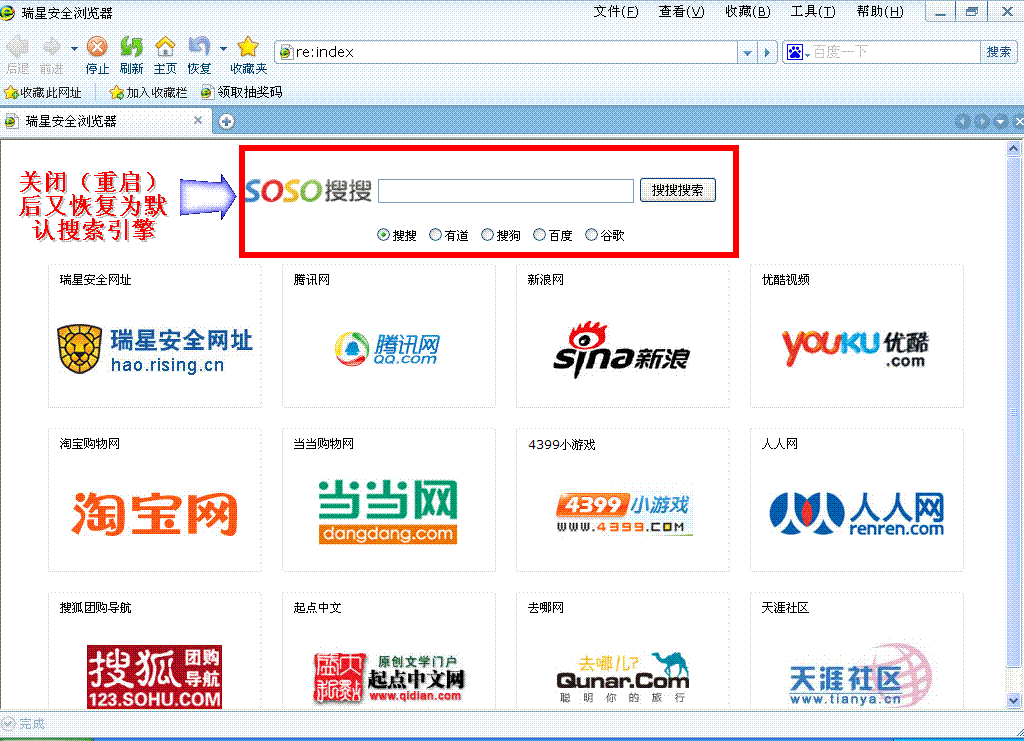
Task: Click the Refresh (刷新) icon
Action: pyautogui.click(x=131, y=46)
